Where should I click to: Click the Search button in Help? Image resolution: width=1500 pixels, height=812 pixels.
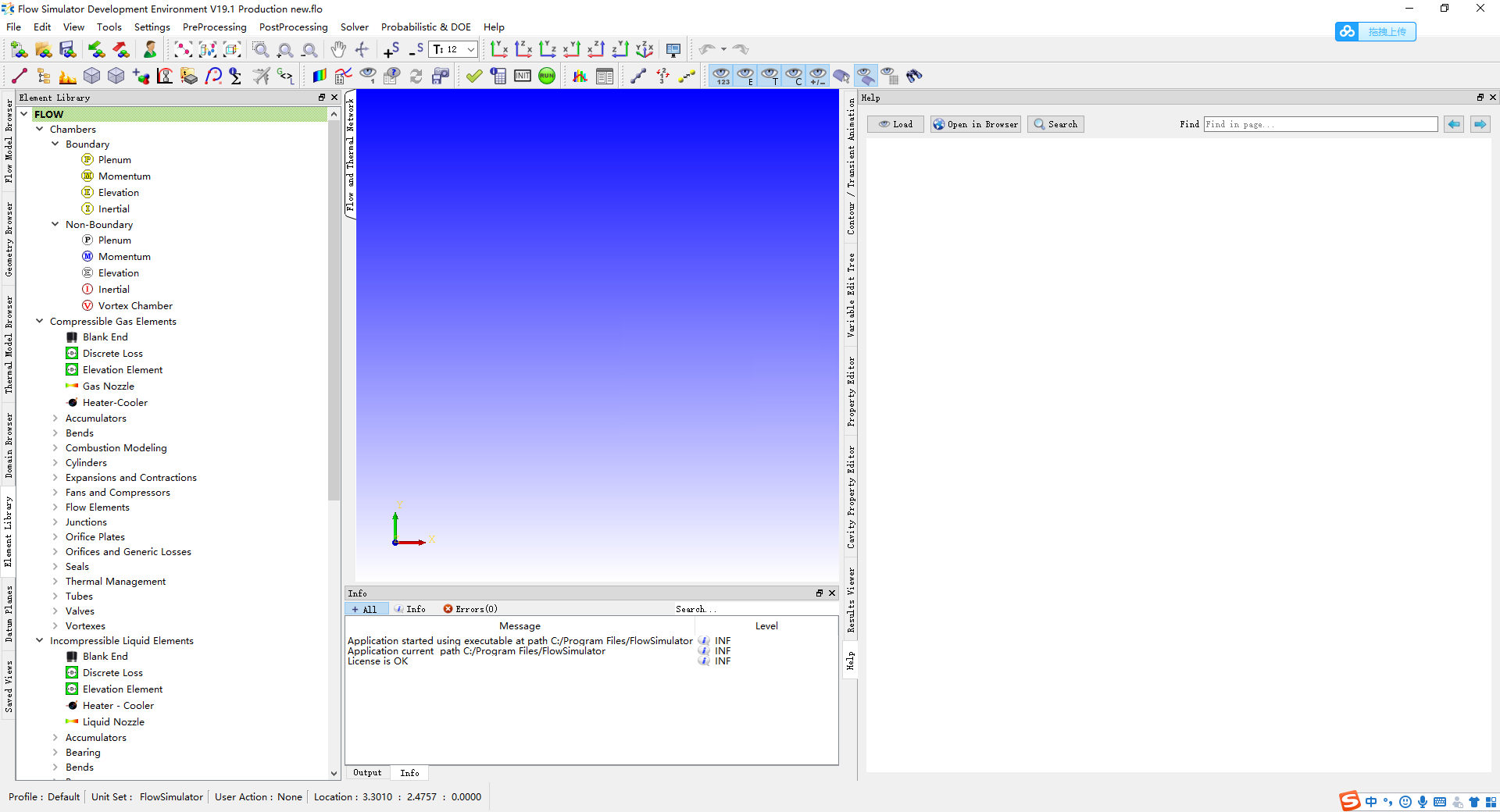point(1055,124)
